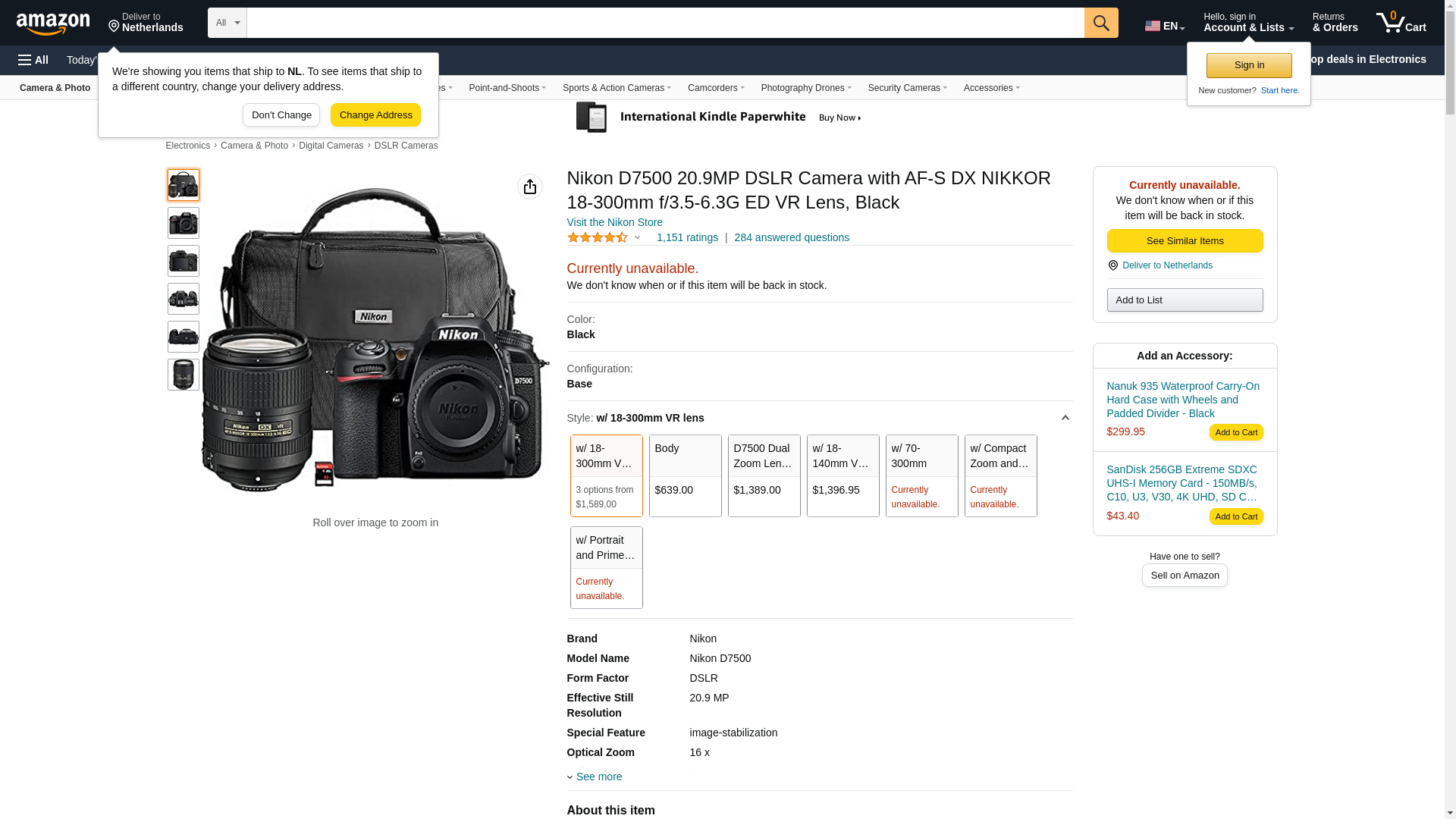This screenshot has width=1456, height=819.
Task: Open the Photography Drones menu
Action: (x=805, y=88)
